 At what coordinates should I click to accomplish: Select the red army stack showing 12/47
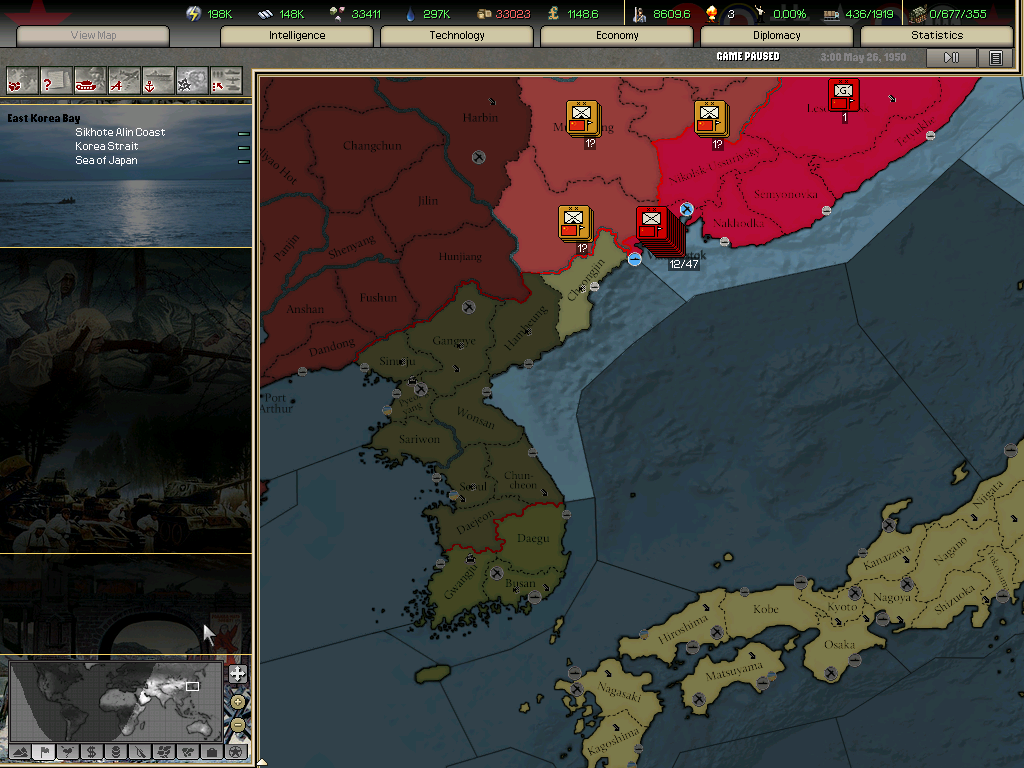point(657,230)
